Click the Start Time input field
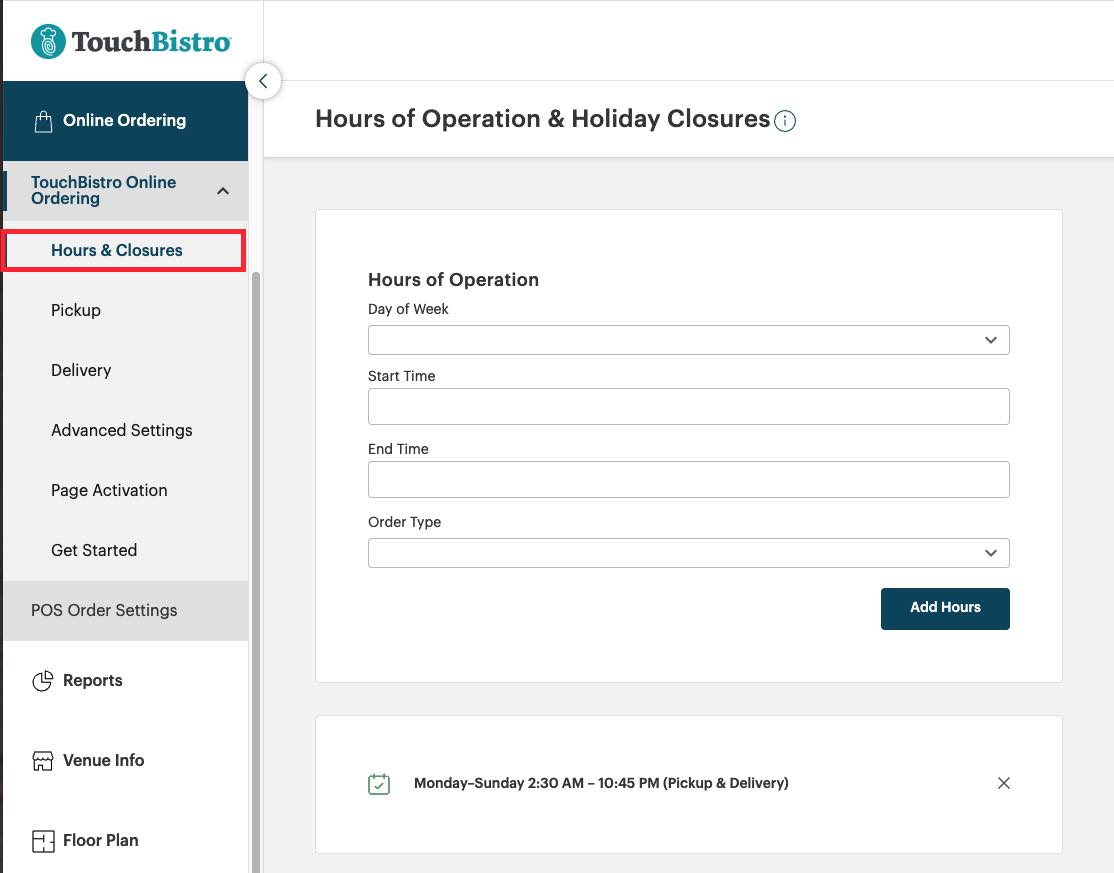The image size is (1114, 873). 688,406
